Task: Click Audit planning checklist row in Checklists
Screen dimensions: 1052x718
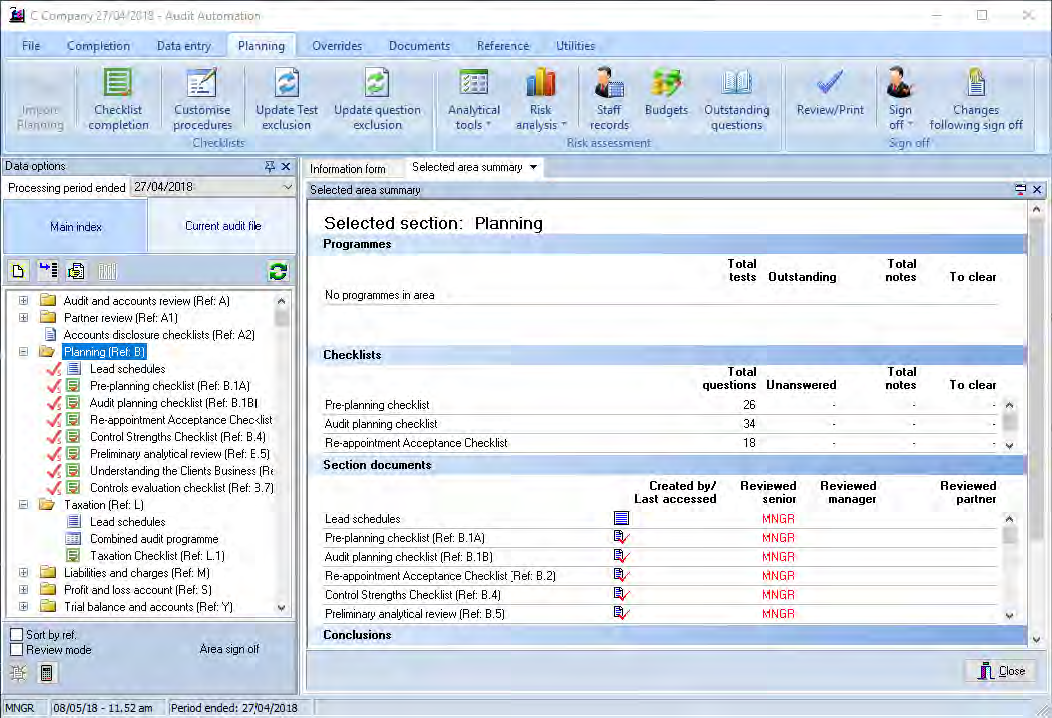Action: pyautogui.click(x=661, y=423)
